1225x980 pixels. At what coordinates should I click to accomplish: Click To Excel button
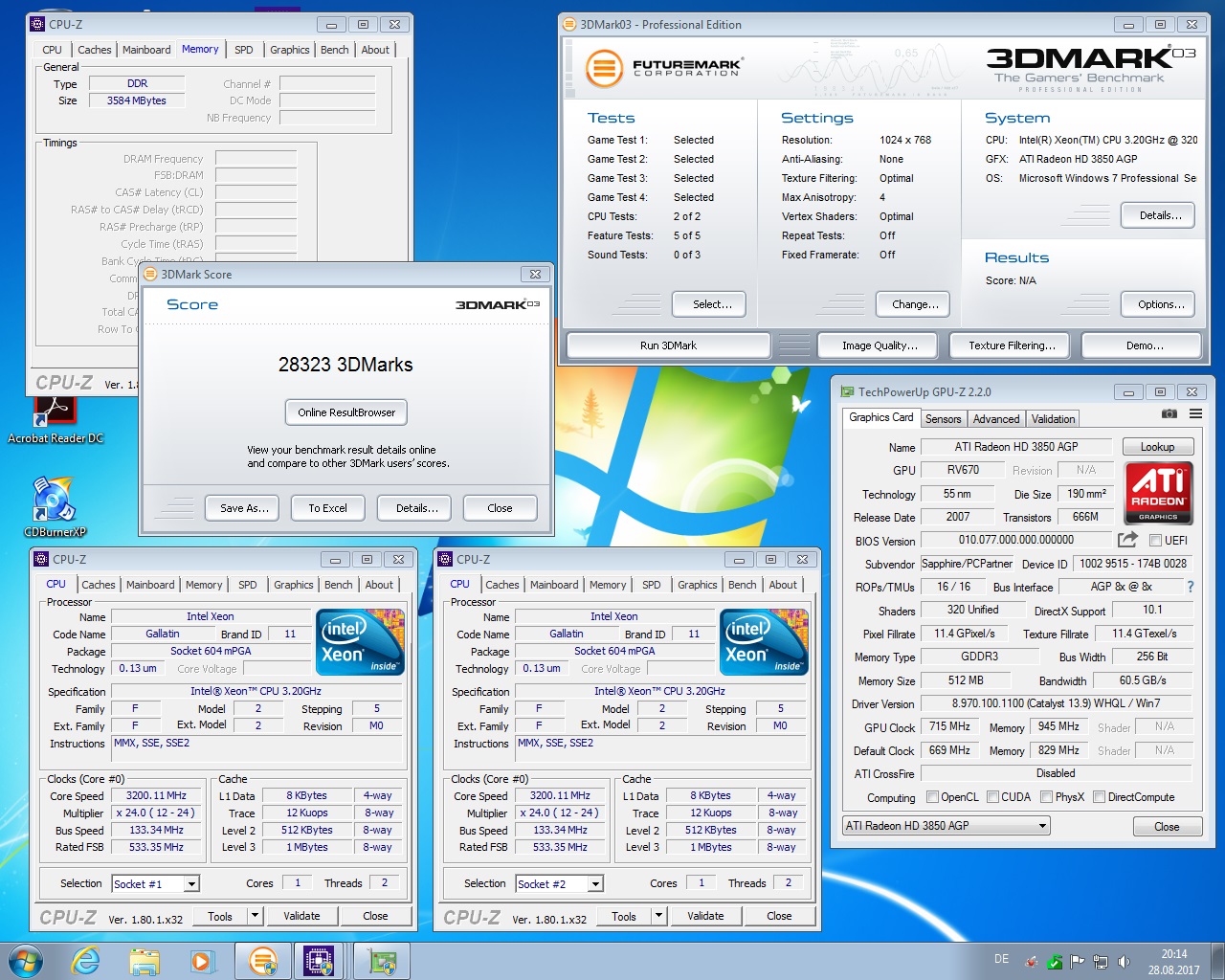(327, 508)
